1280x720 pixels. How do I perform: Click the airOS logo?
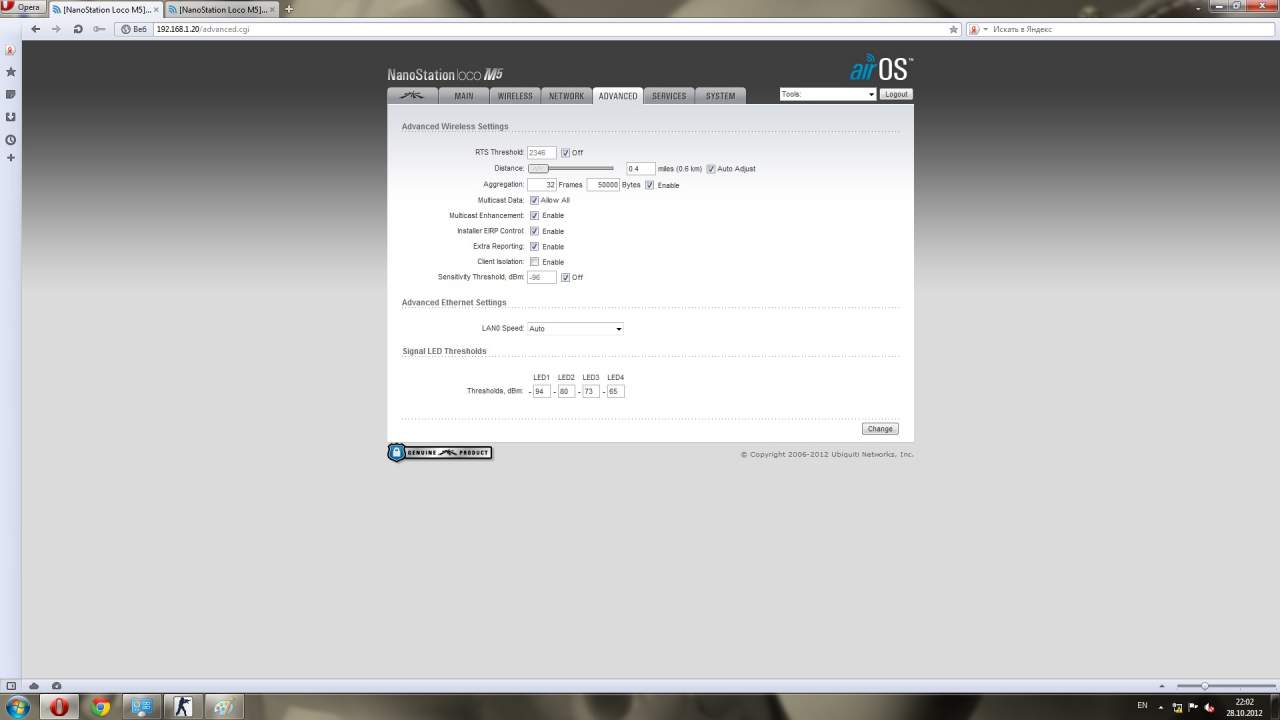(881, 68)
